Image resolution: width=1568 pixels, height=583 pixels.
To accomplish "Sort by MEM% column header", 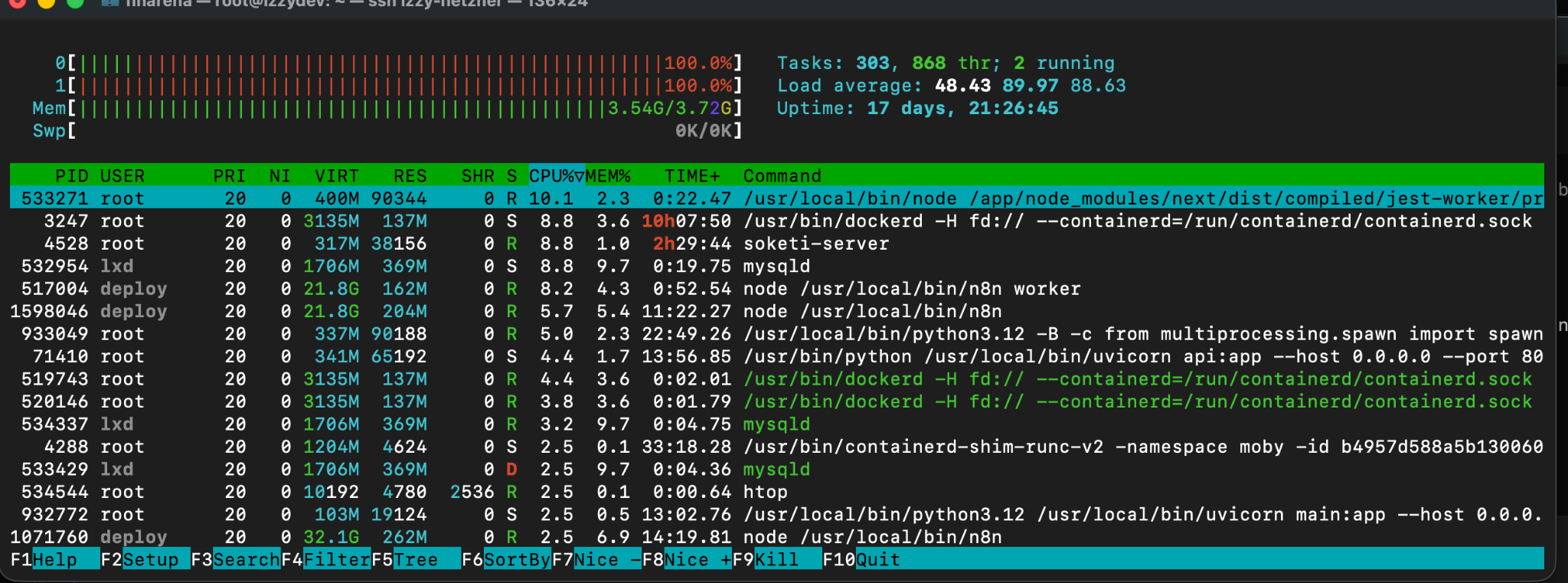I will [608, 175].
